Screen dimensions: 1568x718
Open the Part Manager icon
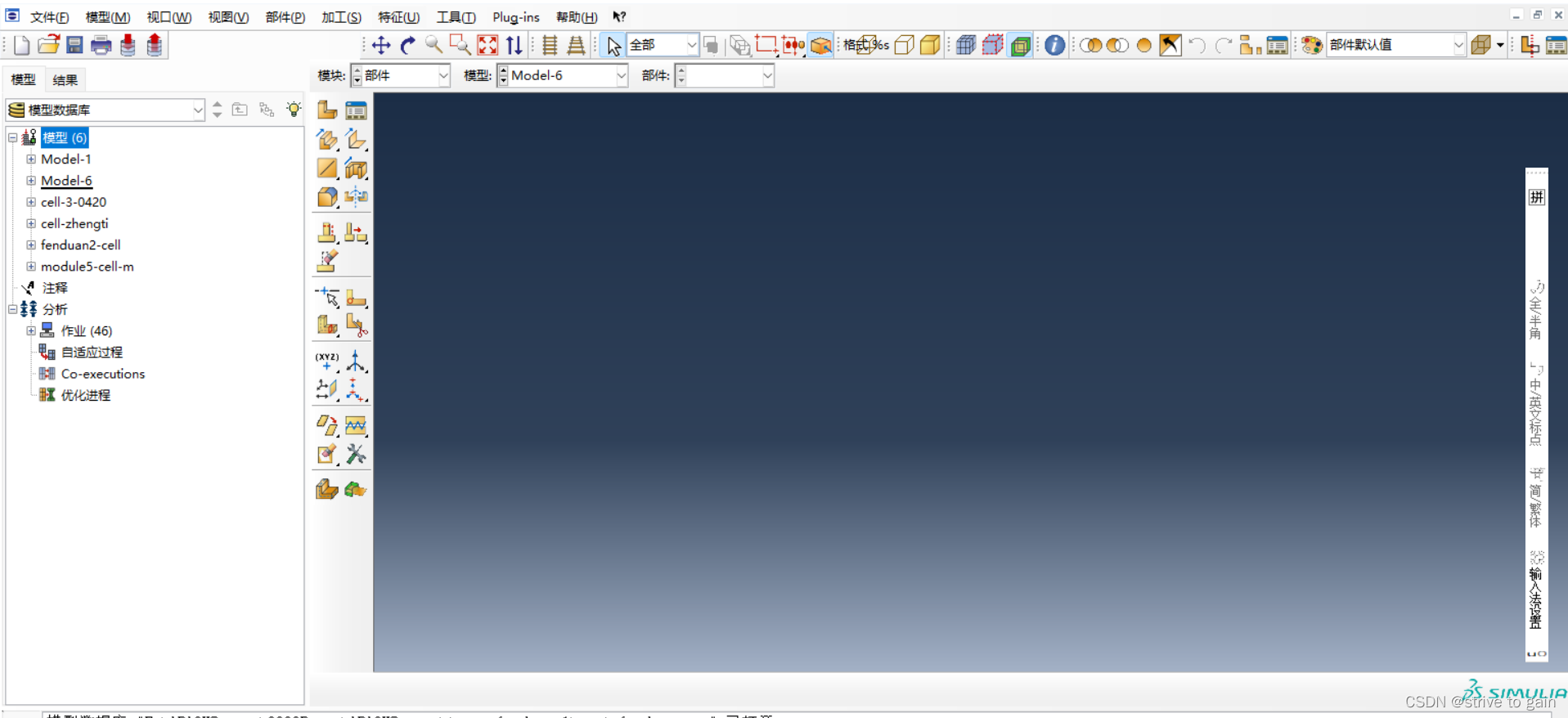point(356,110)
